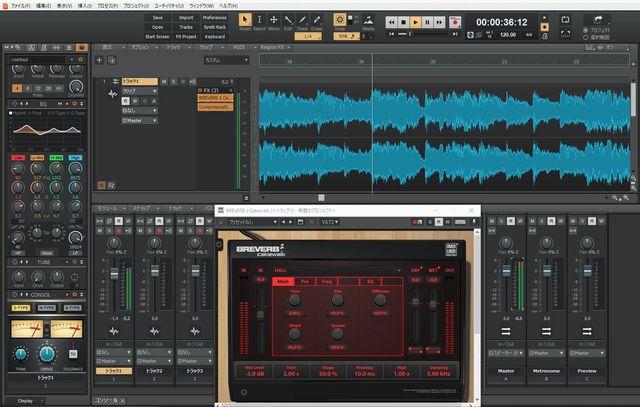The height and width of the screenshot is (407, 640).
Task: Switch to the Pre tab in BREVERB
Action: point(305,281)
